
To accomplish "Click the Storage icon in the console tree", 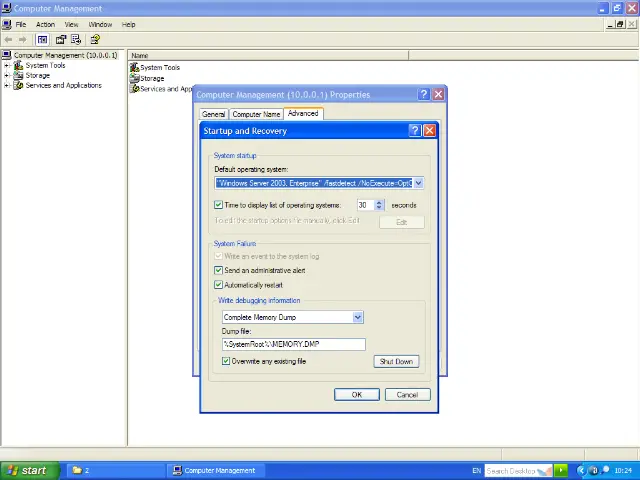I will coord(18,76).
